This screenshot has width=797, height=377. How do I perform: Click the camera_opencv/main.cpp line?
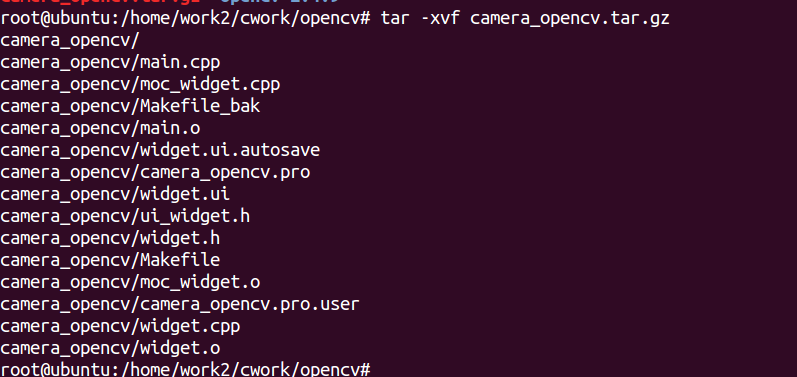point(110,64)
